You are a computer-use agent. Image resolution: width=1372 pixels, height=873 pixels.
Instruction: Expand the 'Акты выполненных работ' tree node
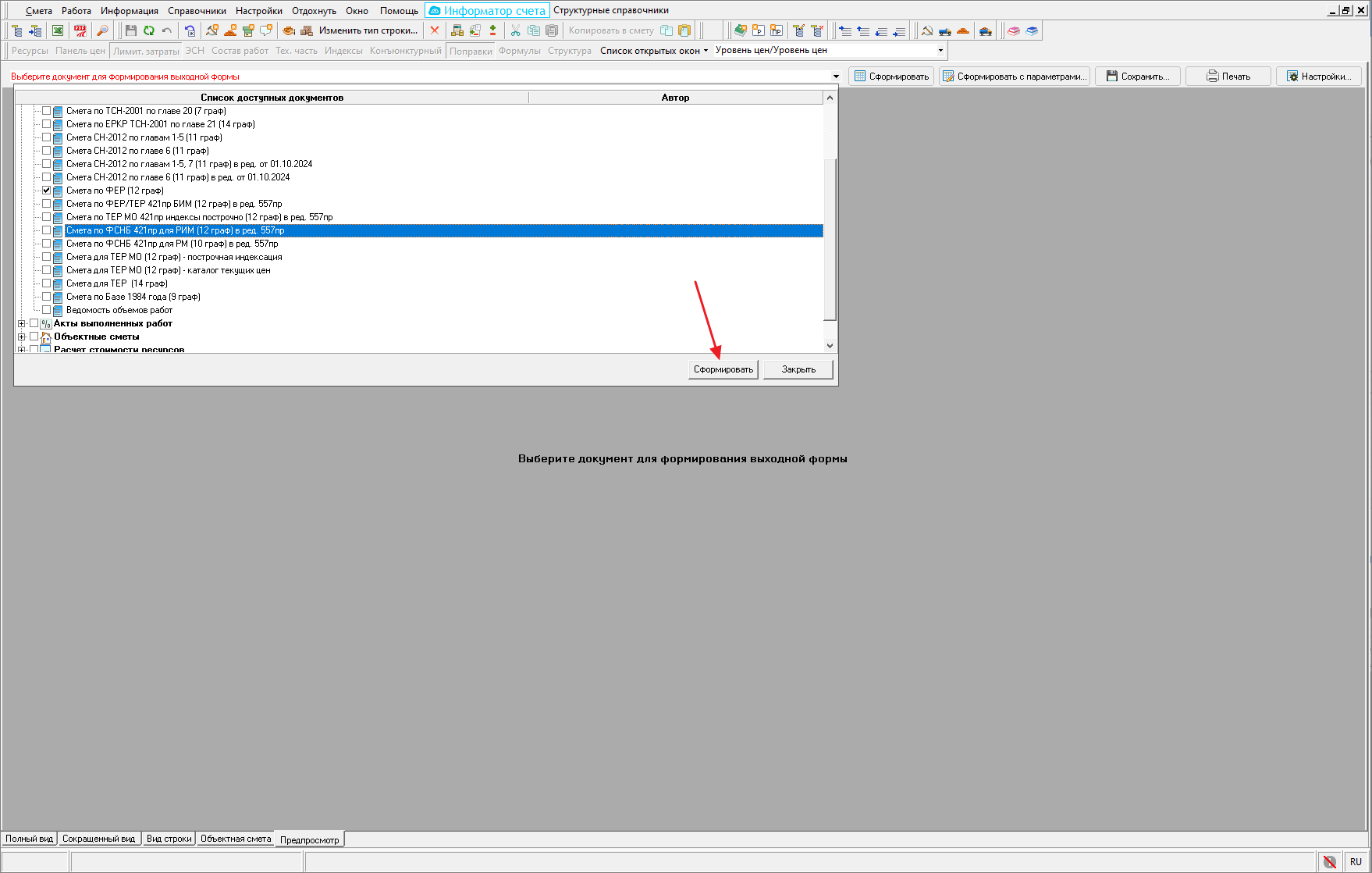pos(22,323)
